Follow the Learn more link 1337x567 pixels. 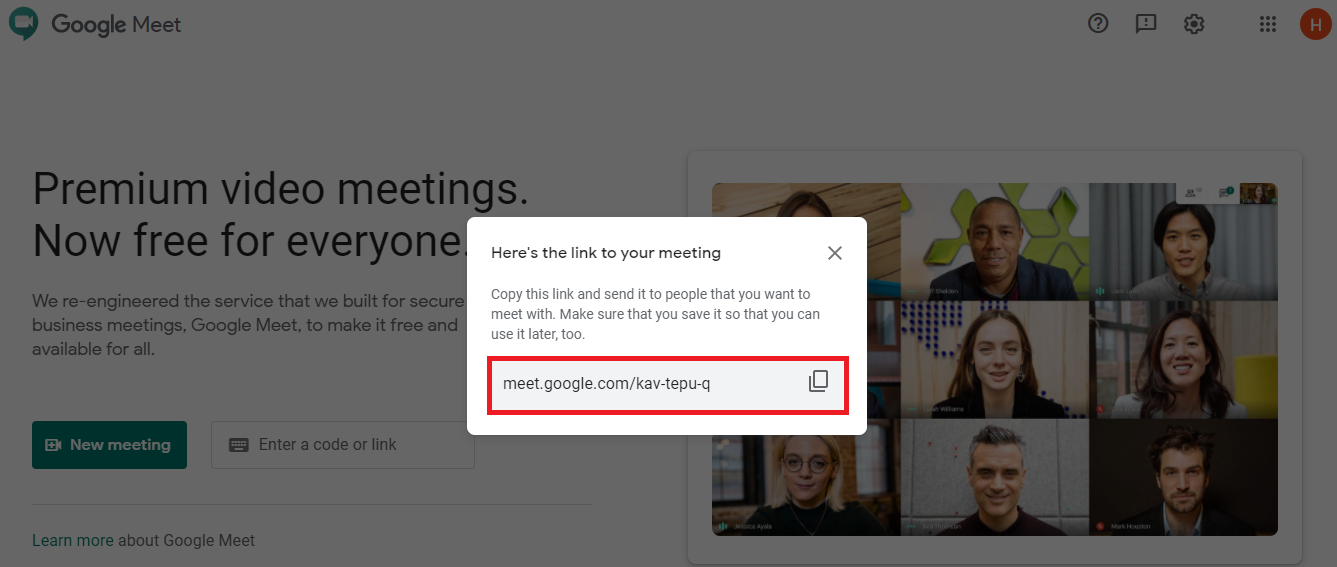72,540
